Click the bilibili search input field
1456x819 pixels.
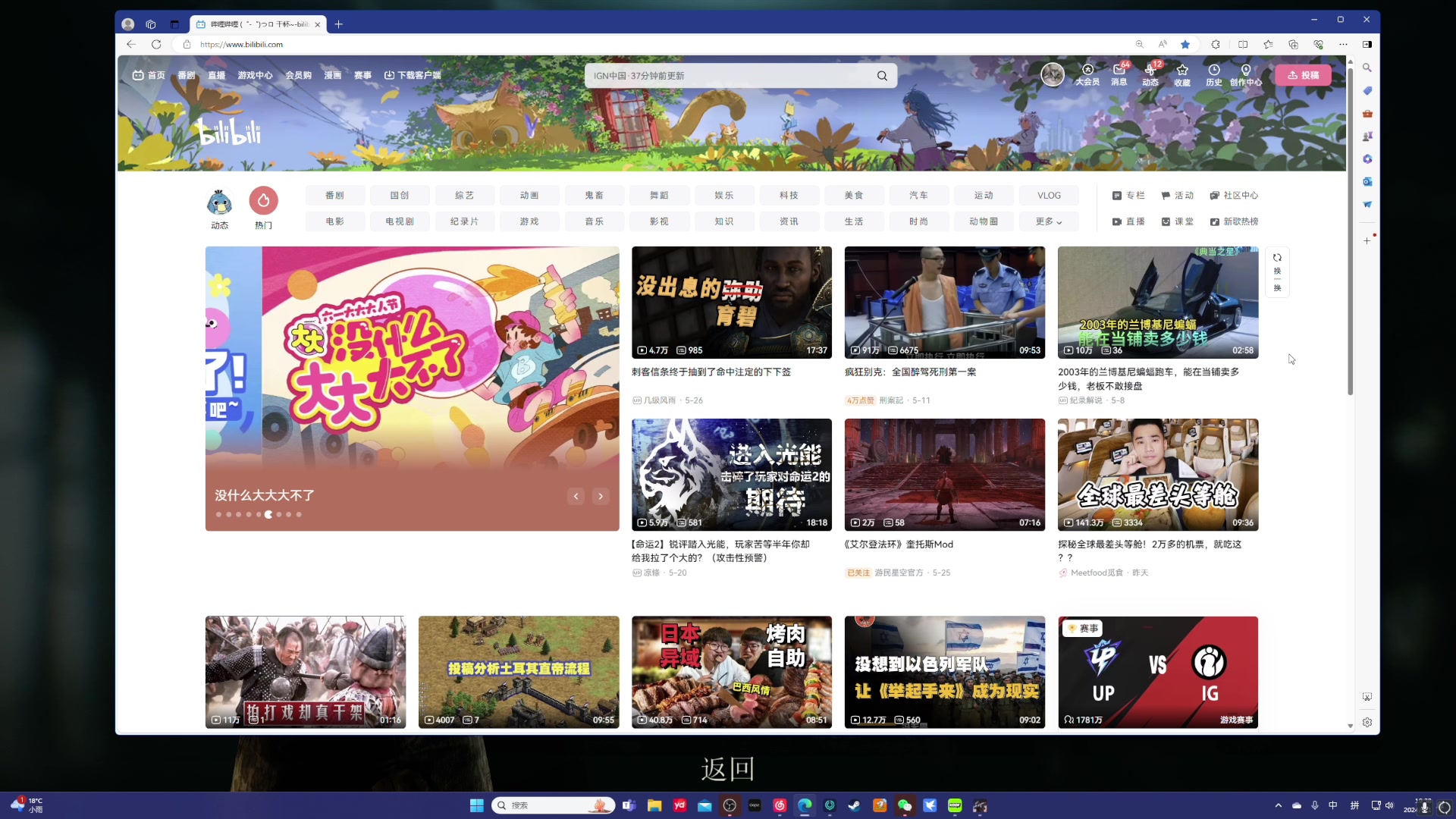pyautogui.click(x=728, y=75)
